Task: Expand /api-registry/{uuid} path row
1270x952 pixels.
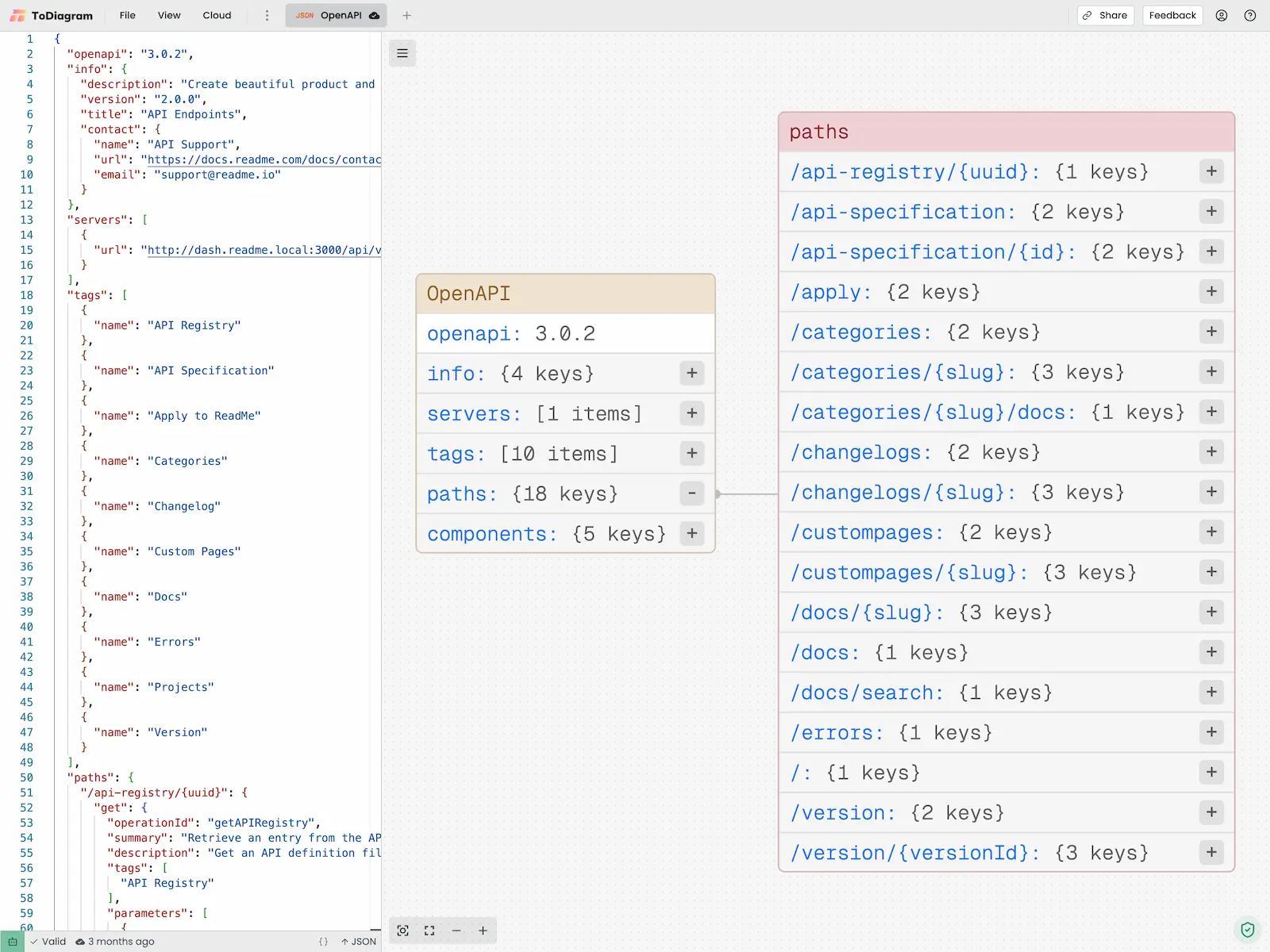Action: 1211,171
